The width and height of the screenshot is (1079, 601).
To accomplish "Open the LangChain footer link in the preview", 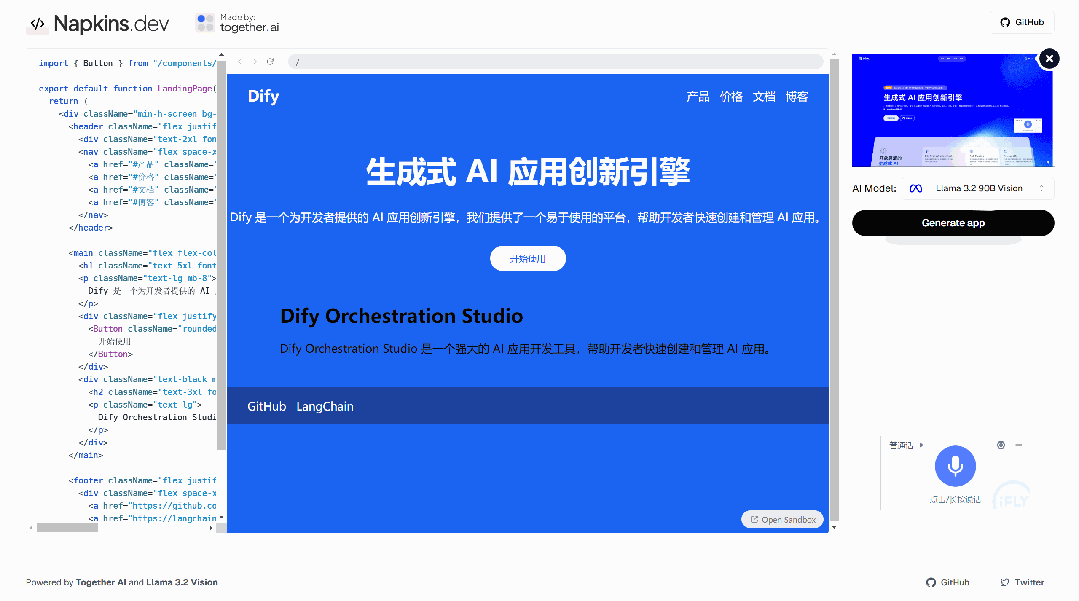I will coord(325,406).
